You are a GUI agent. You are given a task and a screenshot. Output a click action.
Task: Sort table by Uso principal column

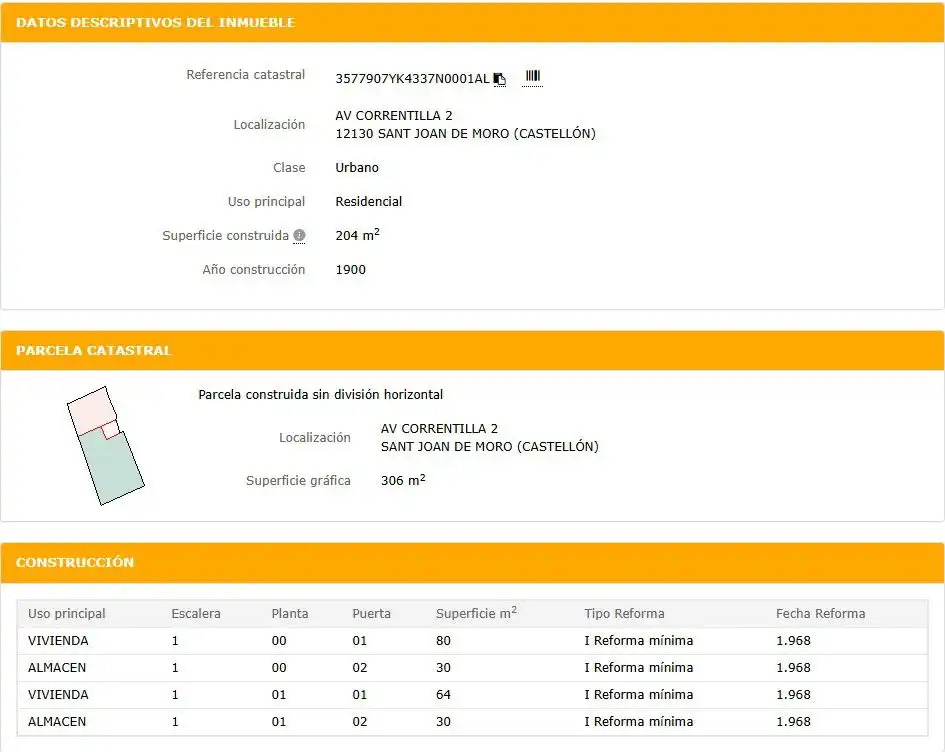pyautogui.click(x=66, y=613)
